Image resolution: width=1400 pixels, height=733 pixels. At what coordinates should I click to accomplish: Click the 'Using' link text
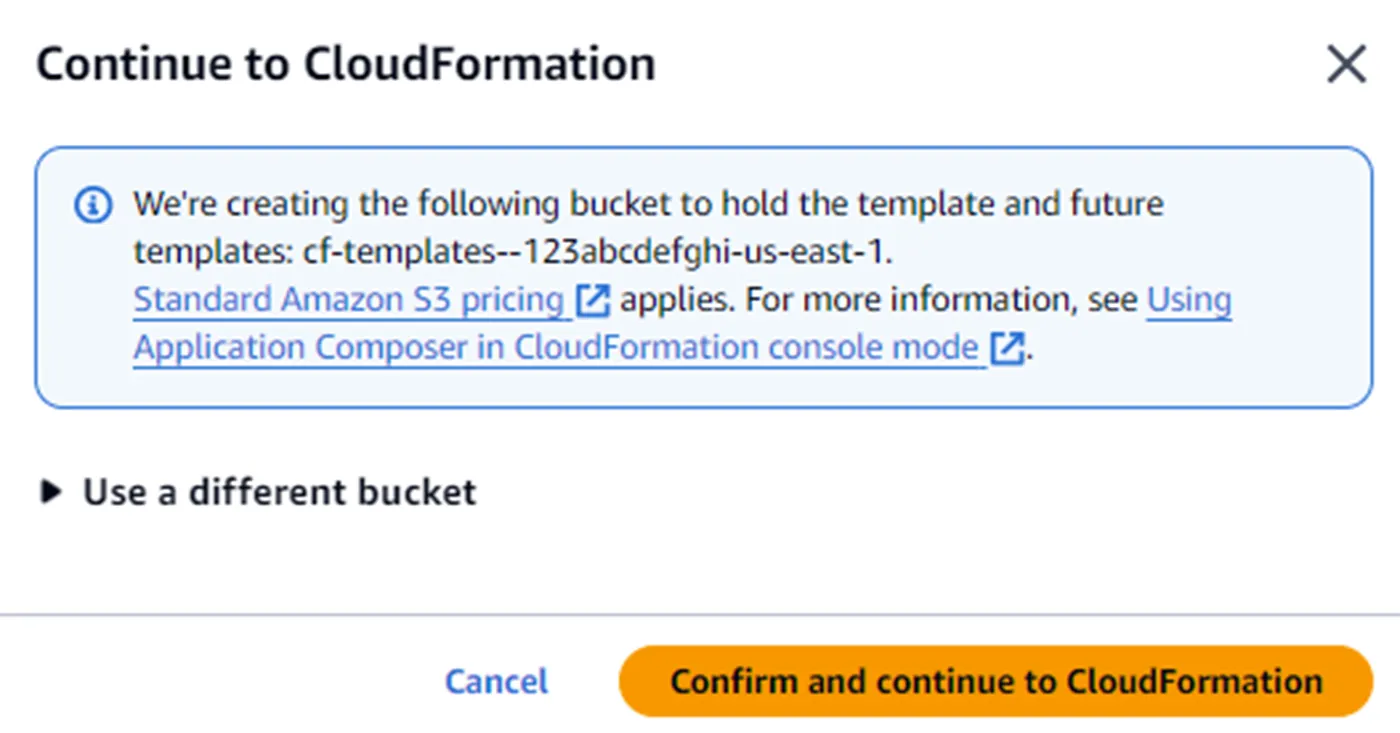pyautogui.click(x=1189, y=300)
